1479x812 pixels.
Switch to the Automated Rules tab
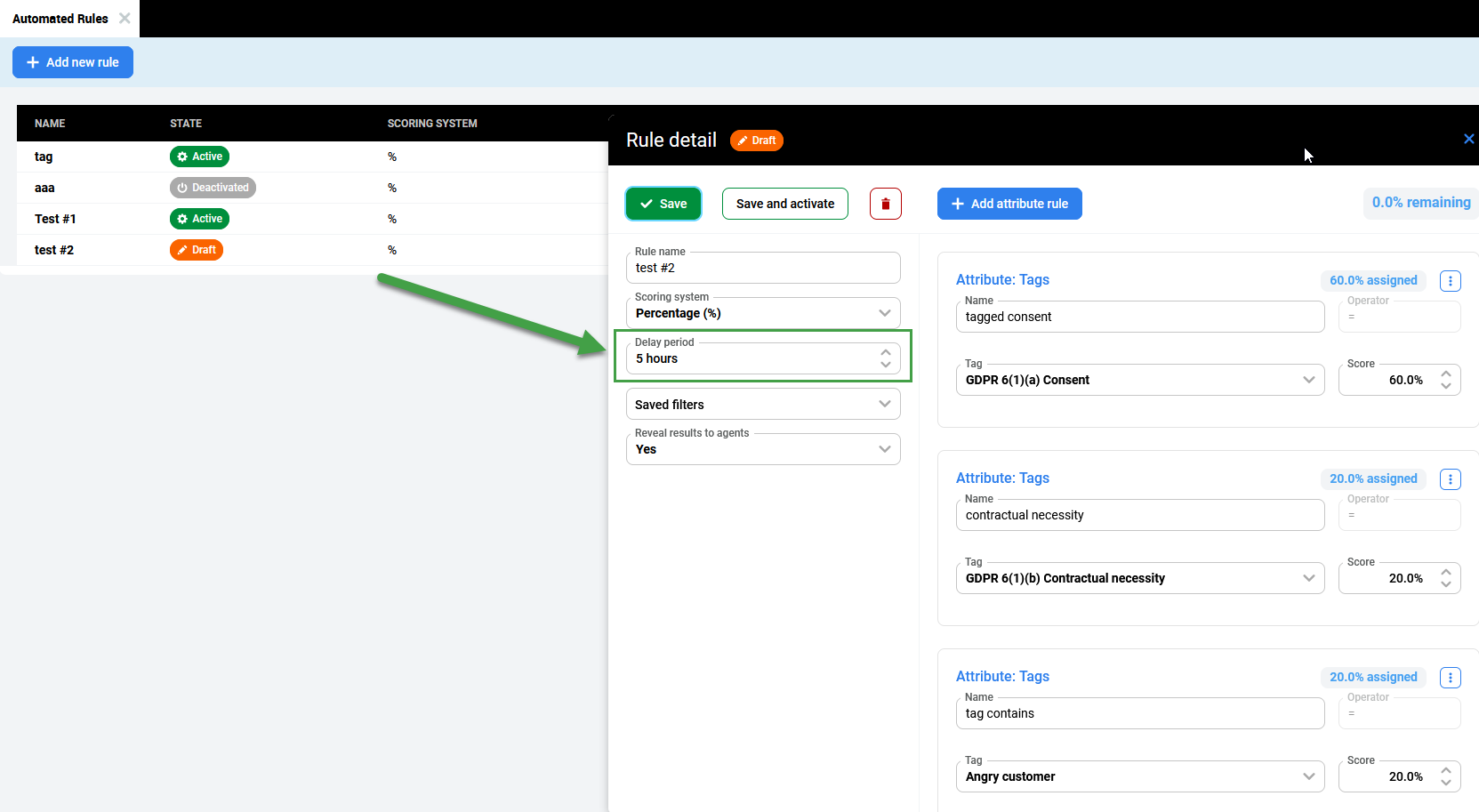point(60,19)
